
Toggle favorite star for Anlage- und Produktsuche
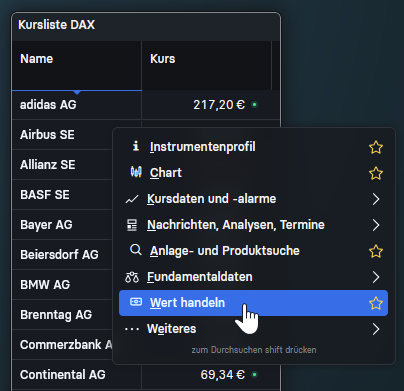[x=376, y=251]
